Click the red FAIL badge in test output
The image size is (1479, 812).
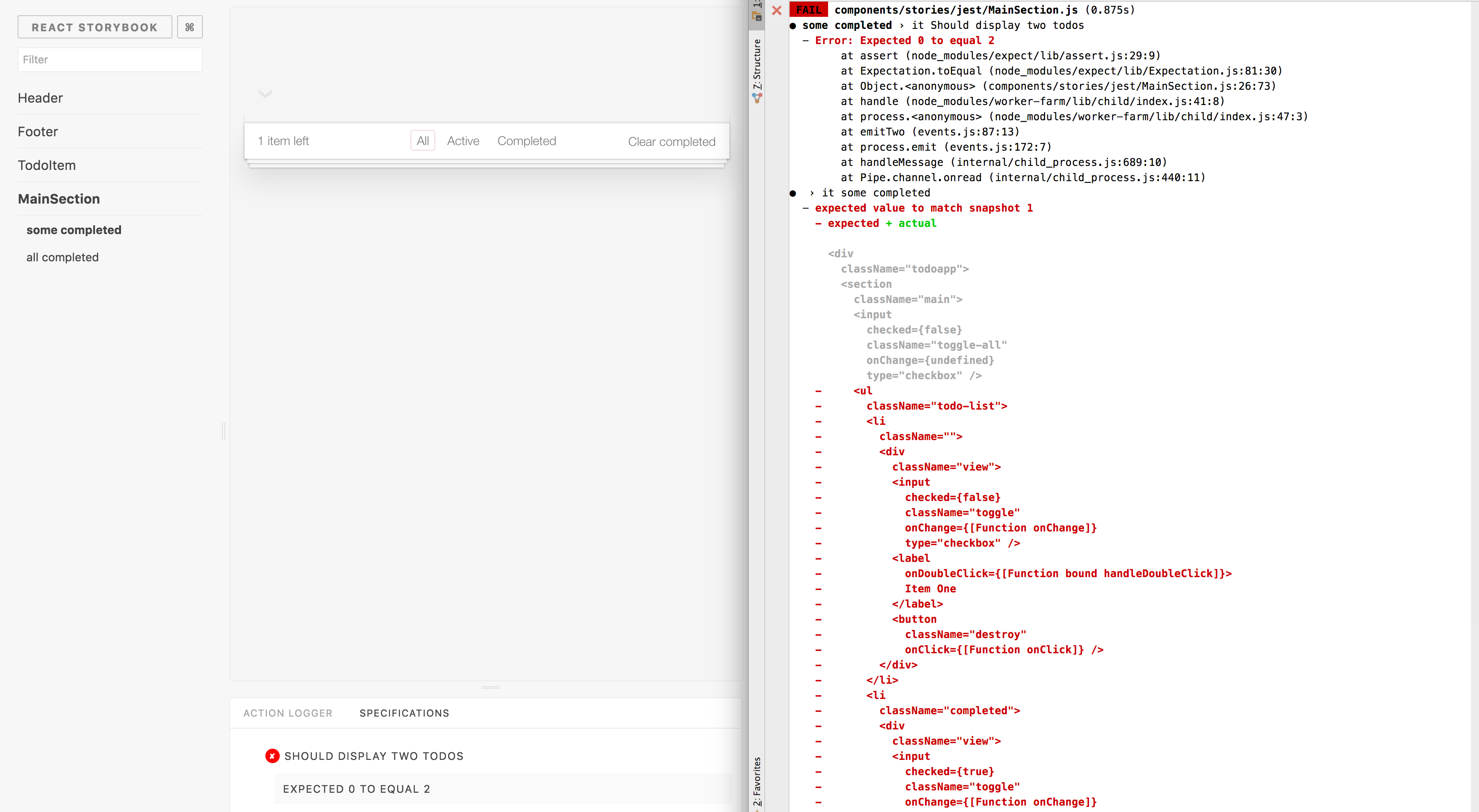click(808, 10)
